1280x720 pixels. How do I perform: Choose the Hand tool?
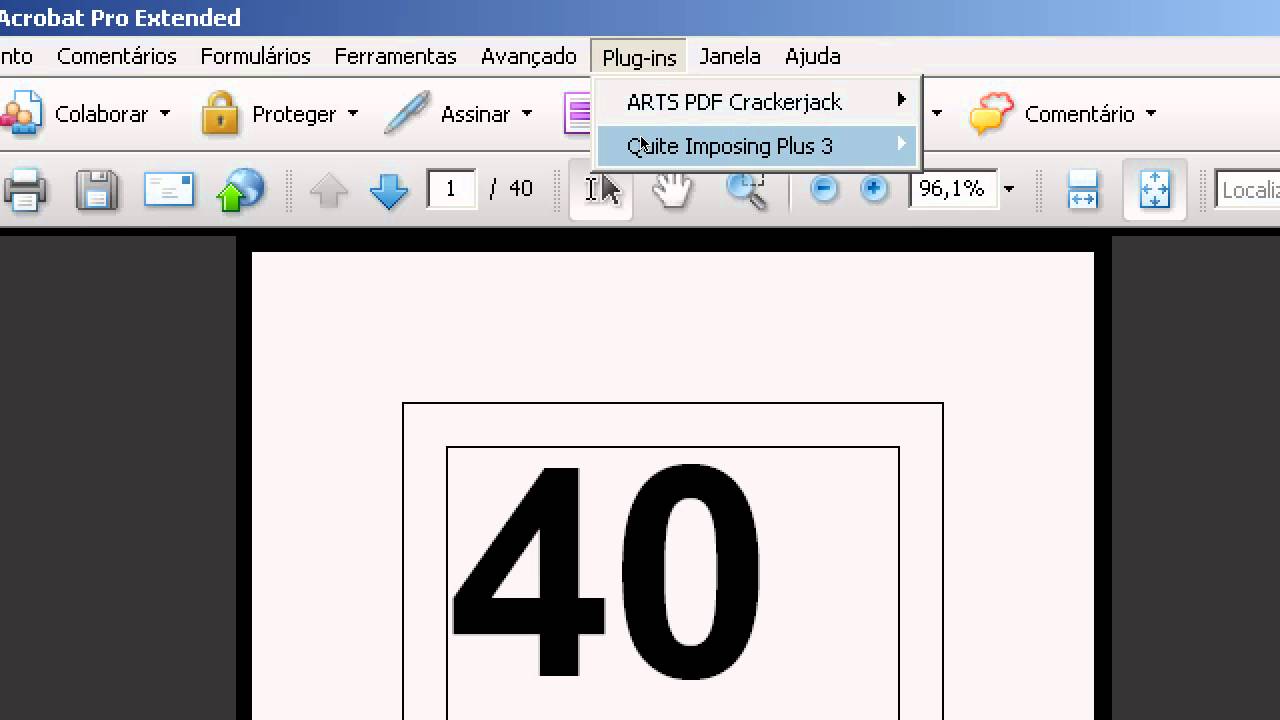[x=672, y=189]
